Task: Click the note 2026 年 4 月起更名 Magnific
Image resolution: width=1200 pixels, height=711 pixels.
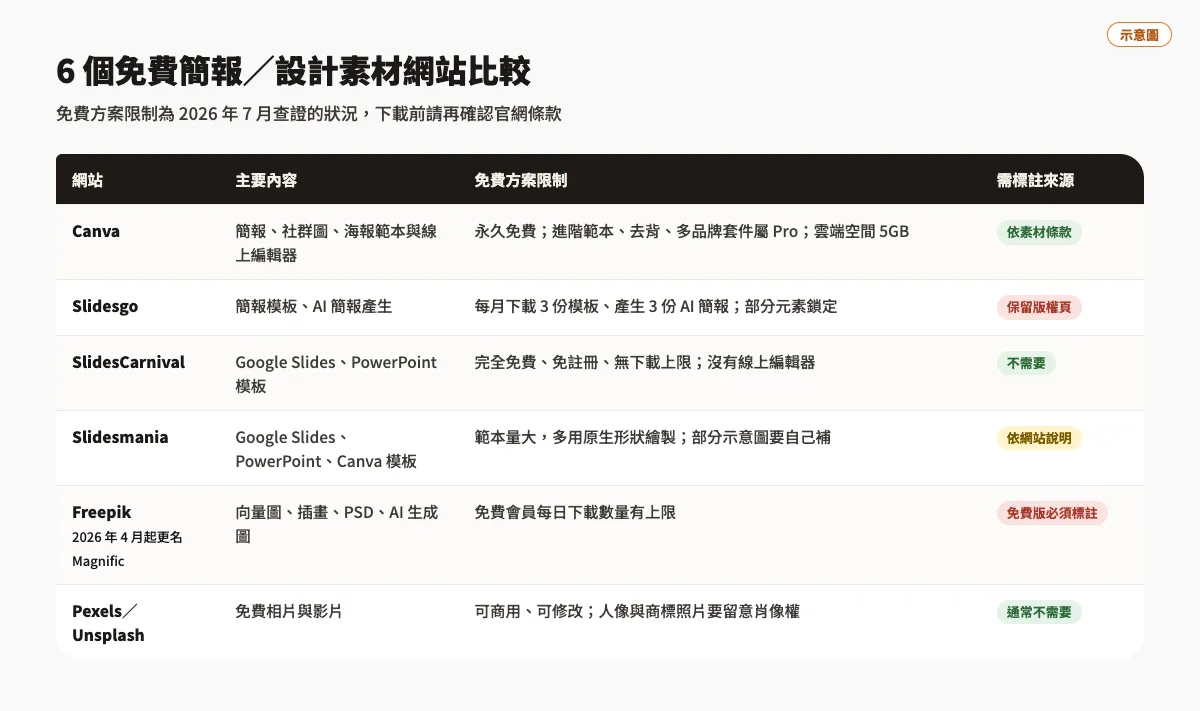Action: coord(127,549)
